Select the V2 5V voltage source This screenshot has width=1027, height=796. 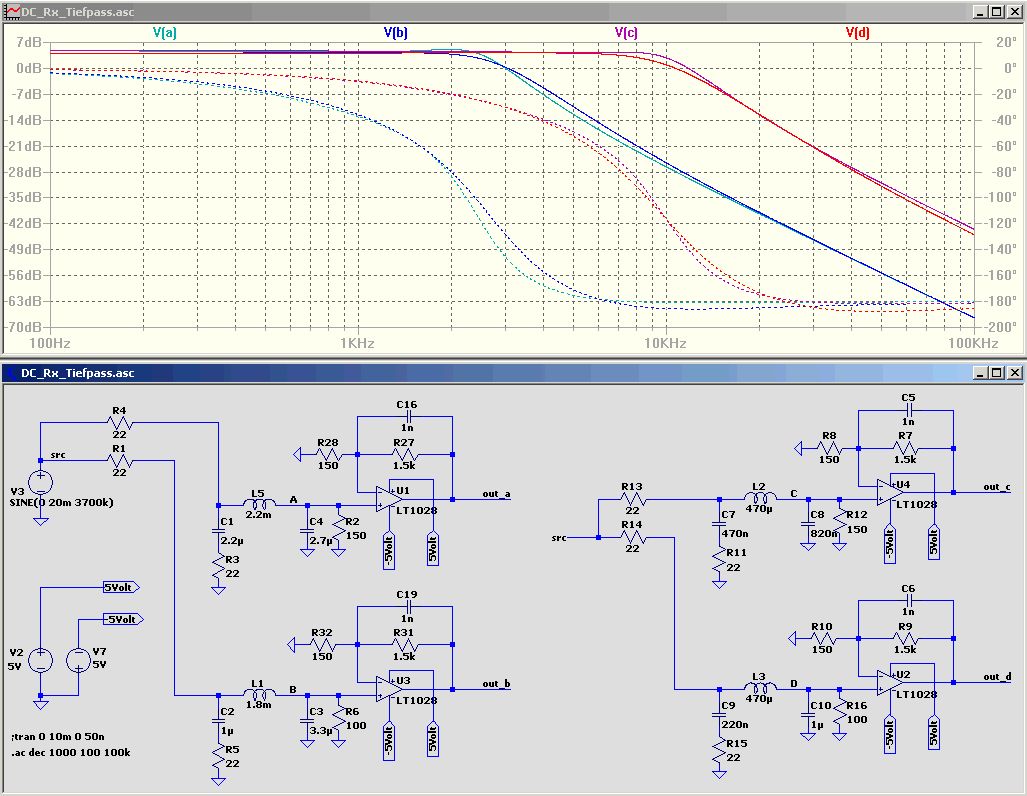(x=41, y=661)
